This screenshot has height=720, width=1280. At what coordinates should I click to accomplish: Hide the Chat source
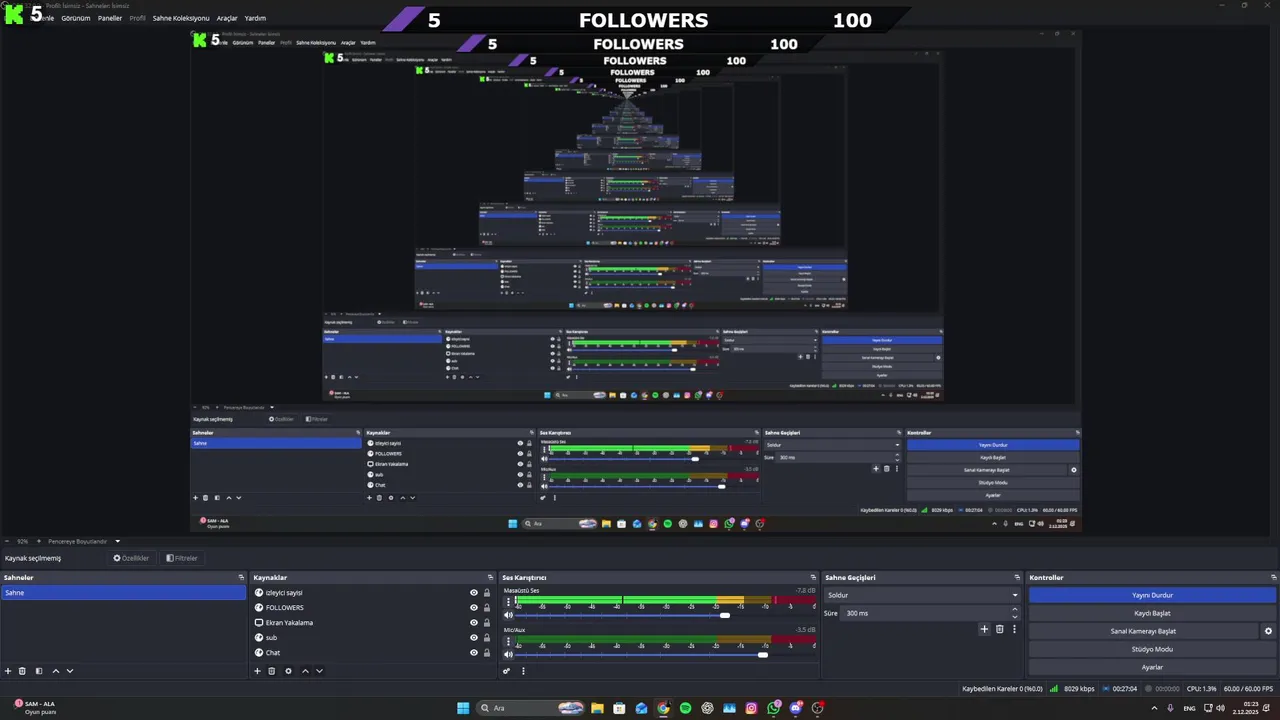(x=474, y=653)
